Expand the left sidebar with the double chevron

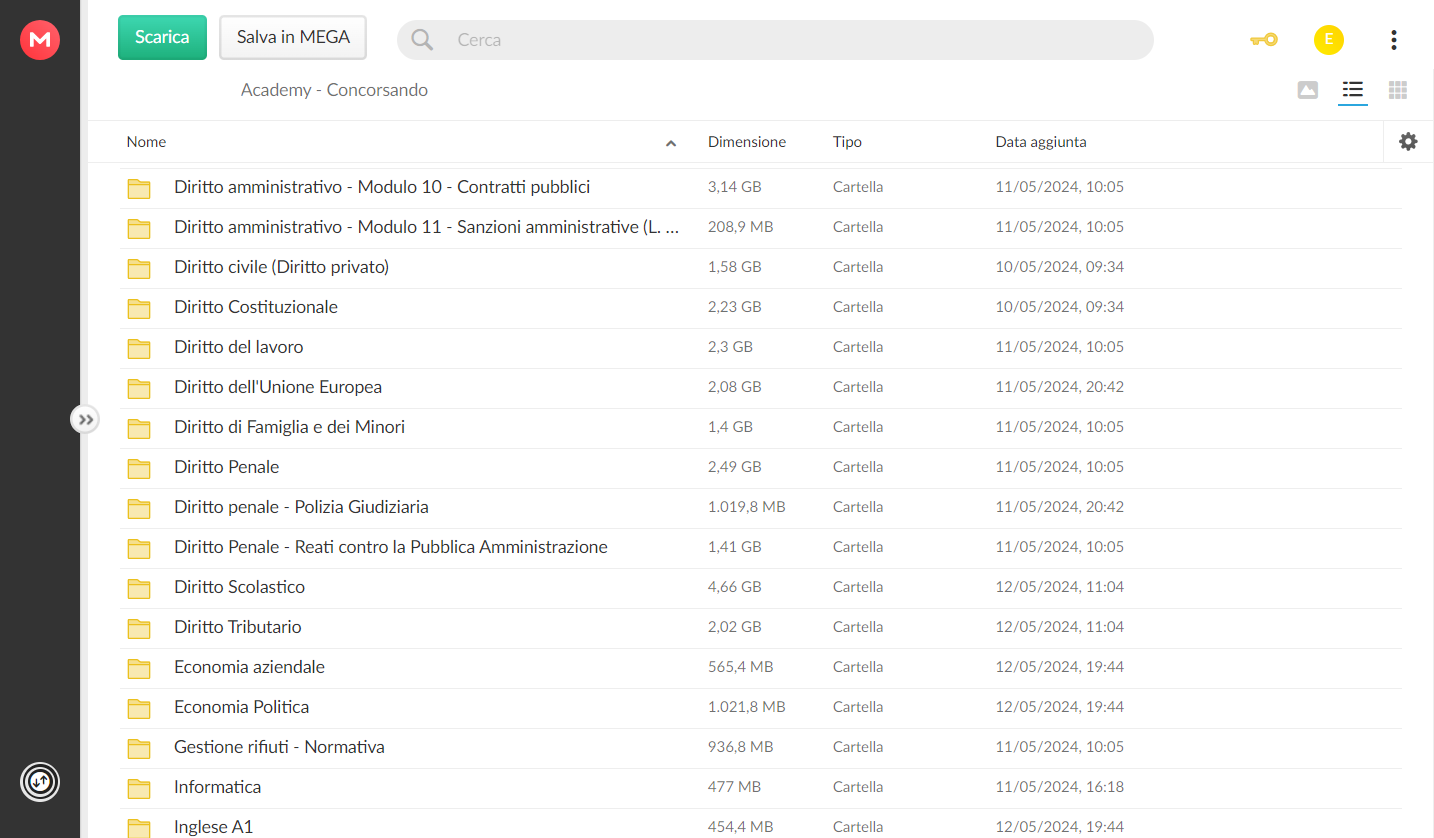click(85, 419)
